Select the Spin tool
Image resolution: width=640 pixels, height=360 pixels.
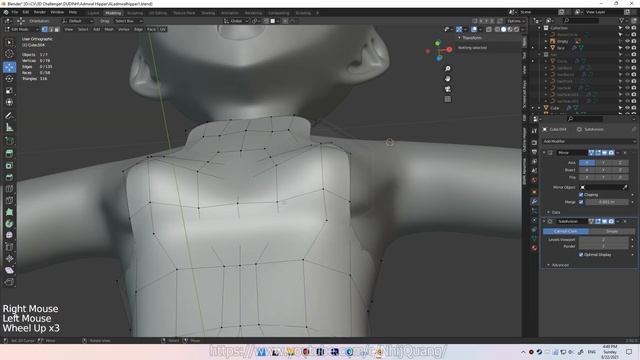[x=9, y=224]
